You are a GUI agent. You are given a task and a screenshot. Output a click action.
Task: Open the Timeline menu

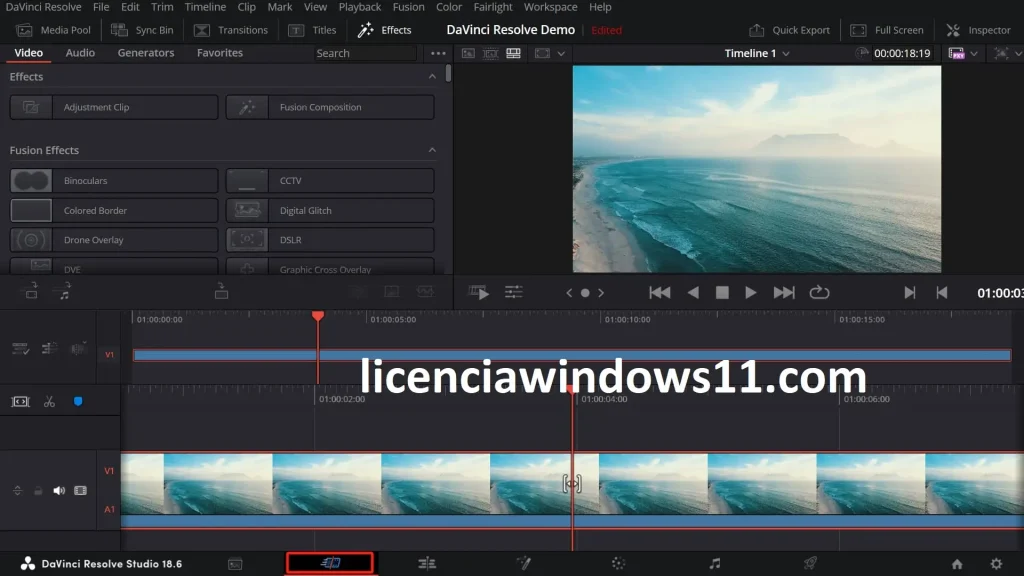point(205,7)
